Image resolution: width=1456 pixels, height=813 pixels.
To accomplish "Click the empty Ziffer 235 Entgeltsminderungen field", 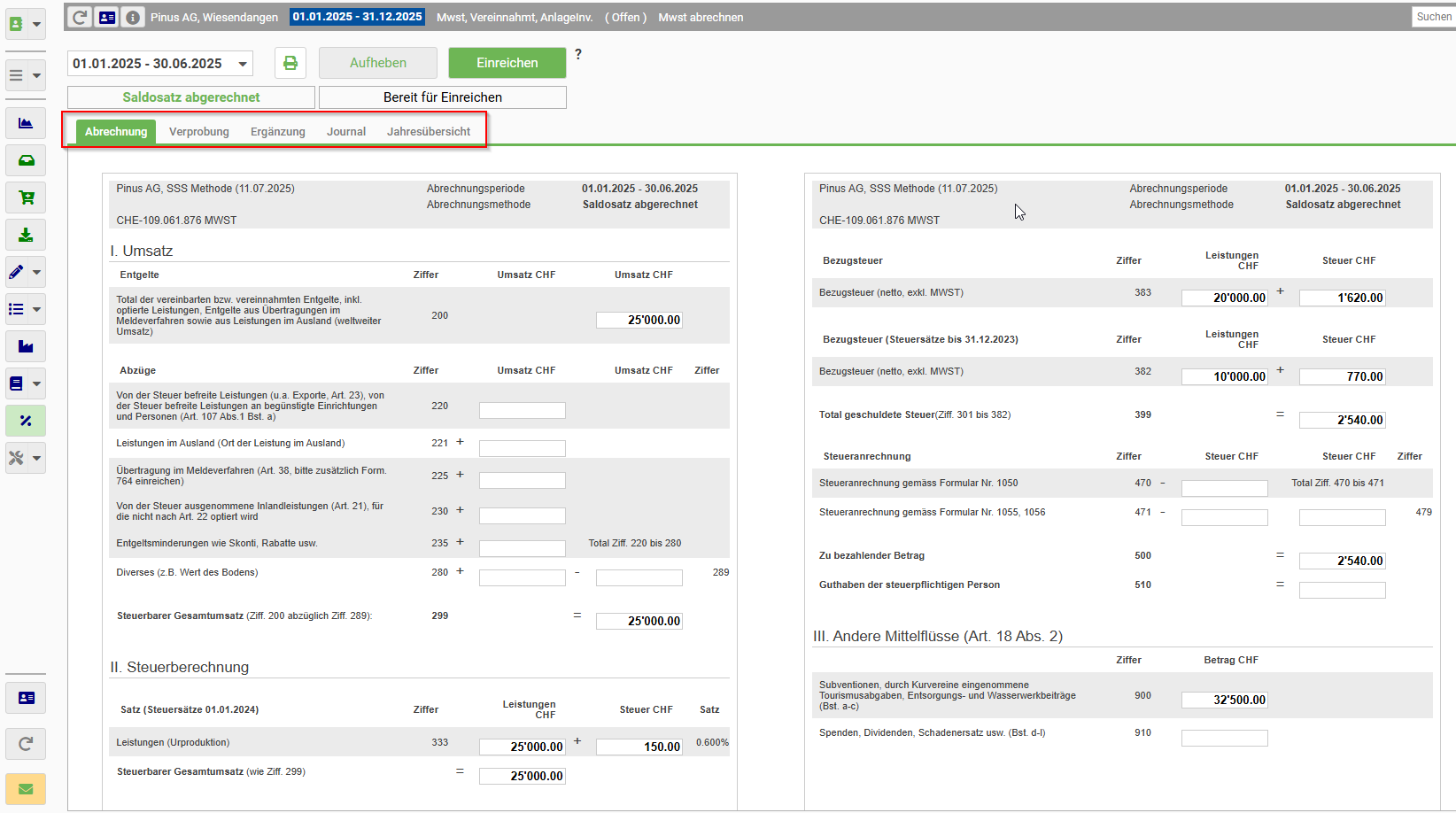I will point(523,548).
